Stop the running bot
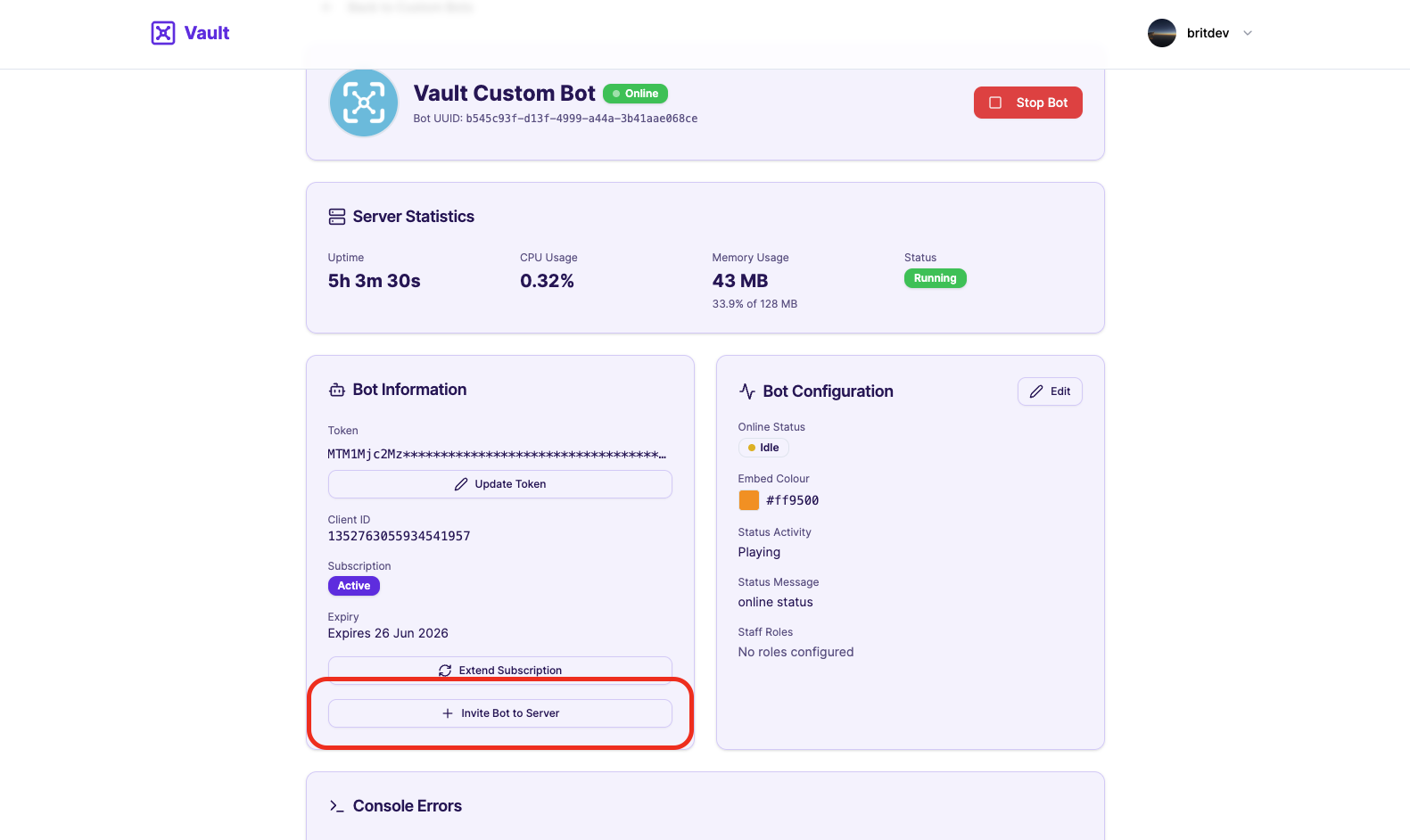 1027,103
